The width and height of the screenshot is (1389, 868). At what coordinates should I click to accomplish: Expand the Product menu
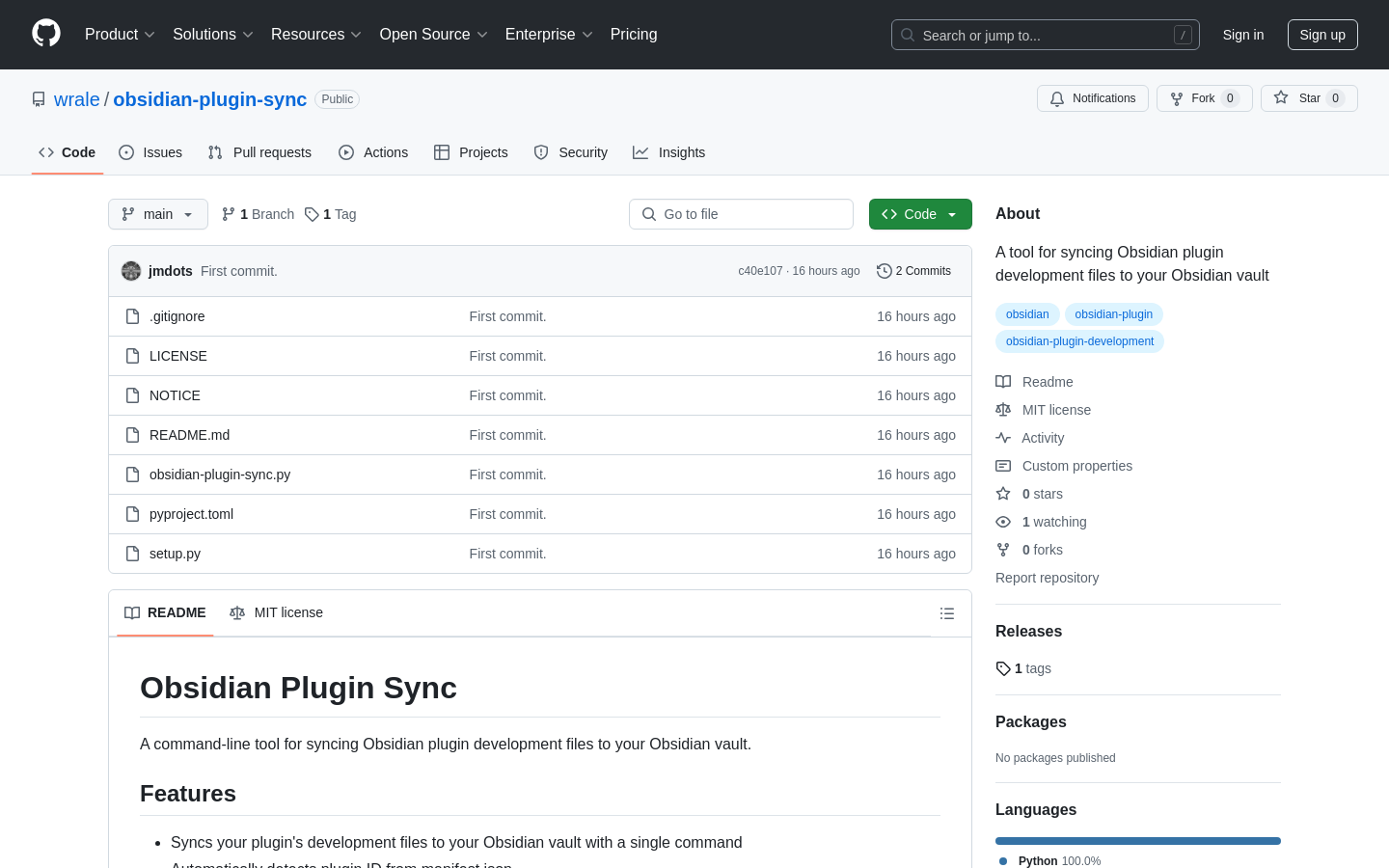click(120, 35)
